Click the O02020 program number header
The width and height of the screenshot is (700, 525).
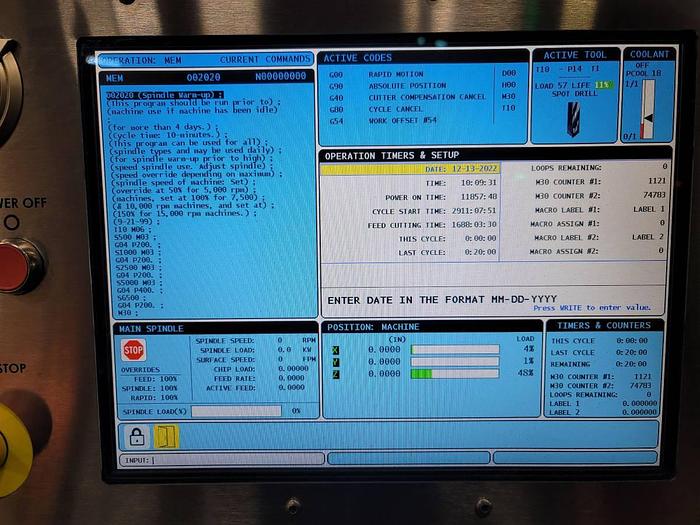pyautogui.click(x=203, y=77)
